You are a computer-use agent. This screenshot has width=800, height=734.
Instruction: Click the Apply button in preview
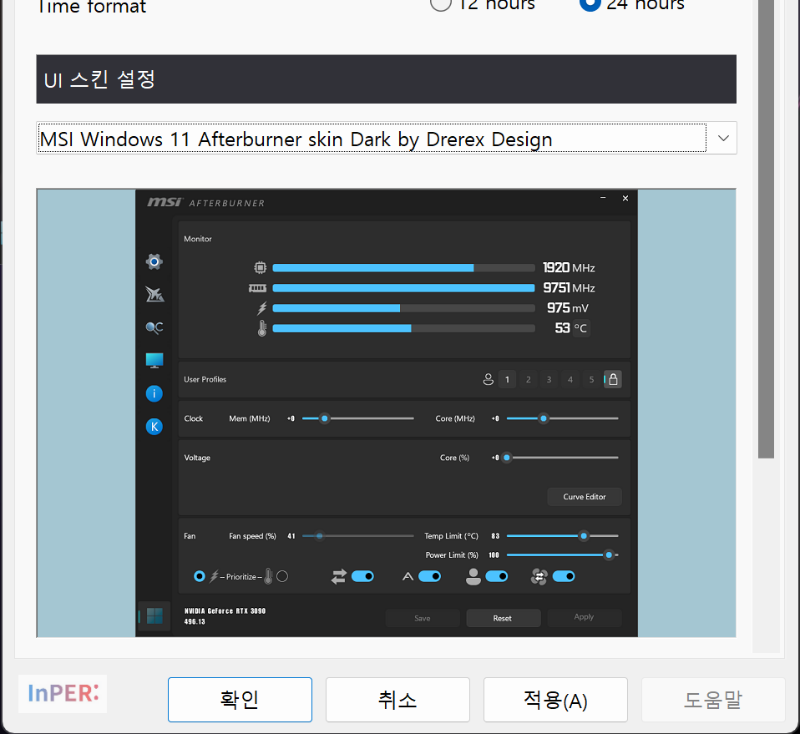(x=584, y=617)
